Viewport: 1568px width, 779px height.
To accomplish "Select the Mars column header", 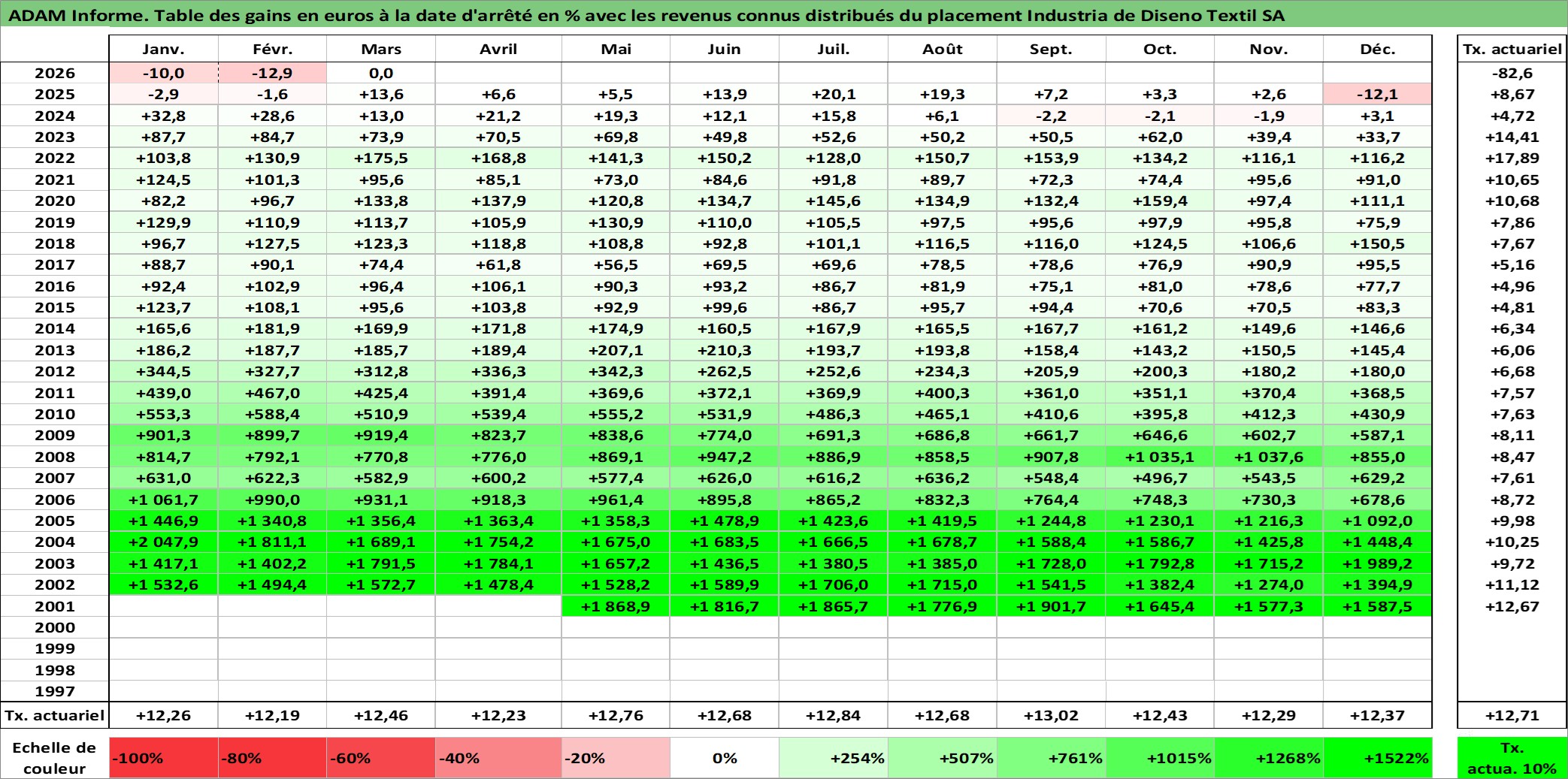I will click(381, 49).
